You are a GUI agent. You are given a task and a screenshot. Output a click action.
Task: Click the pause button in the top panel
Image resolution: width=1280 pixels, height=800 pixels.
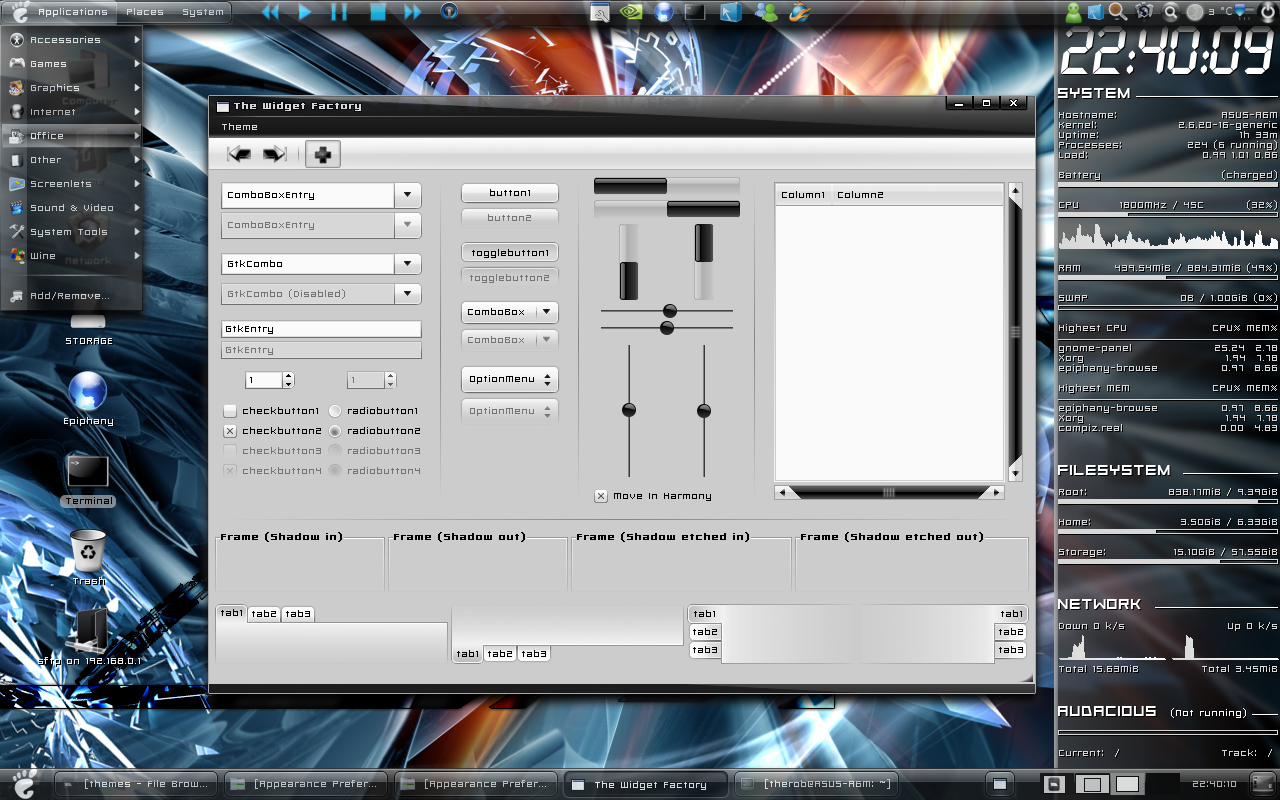point(339,12)
